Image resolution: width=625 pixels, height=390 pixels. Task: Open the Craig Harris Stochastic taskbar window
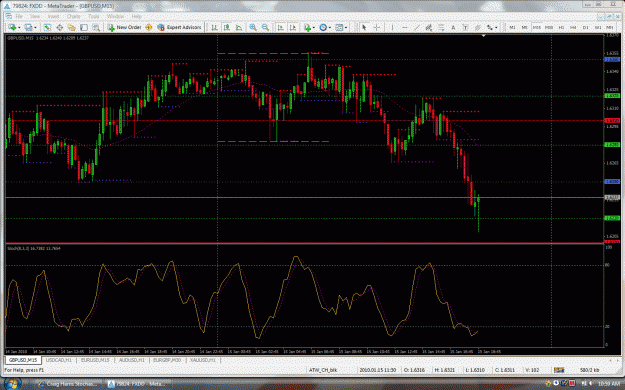click(68, 384)
